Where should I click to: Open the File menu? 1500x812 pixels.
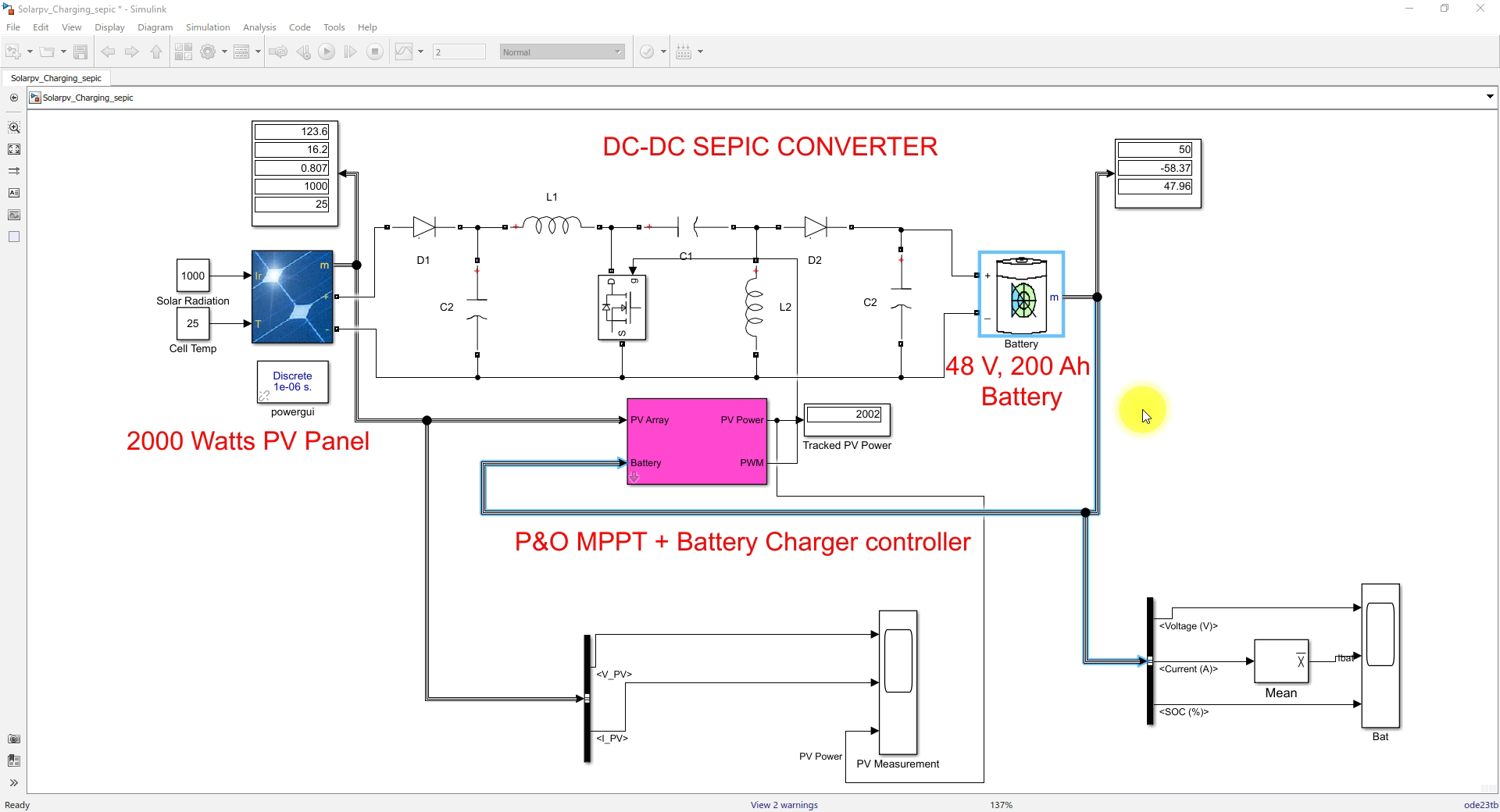point(13,27)
